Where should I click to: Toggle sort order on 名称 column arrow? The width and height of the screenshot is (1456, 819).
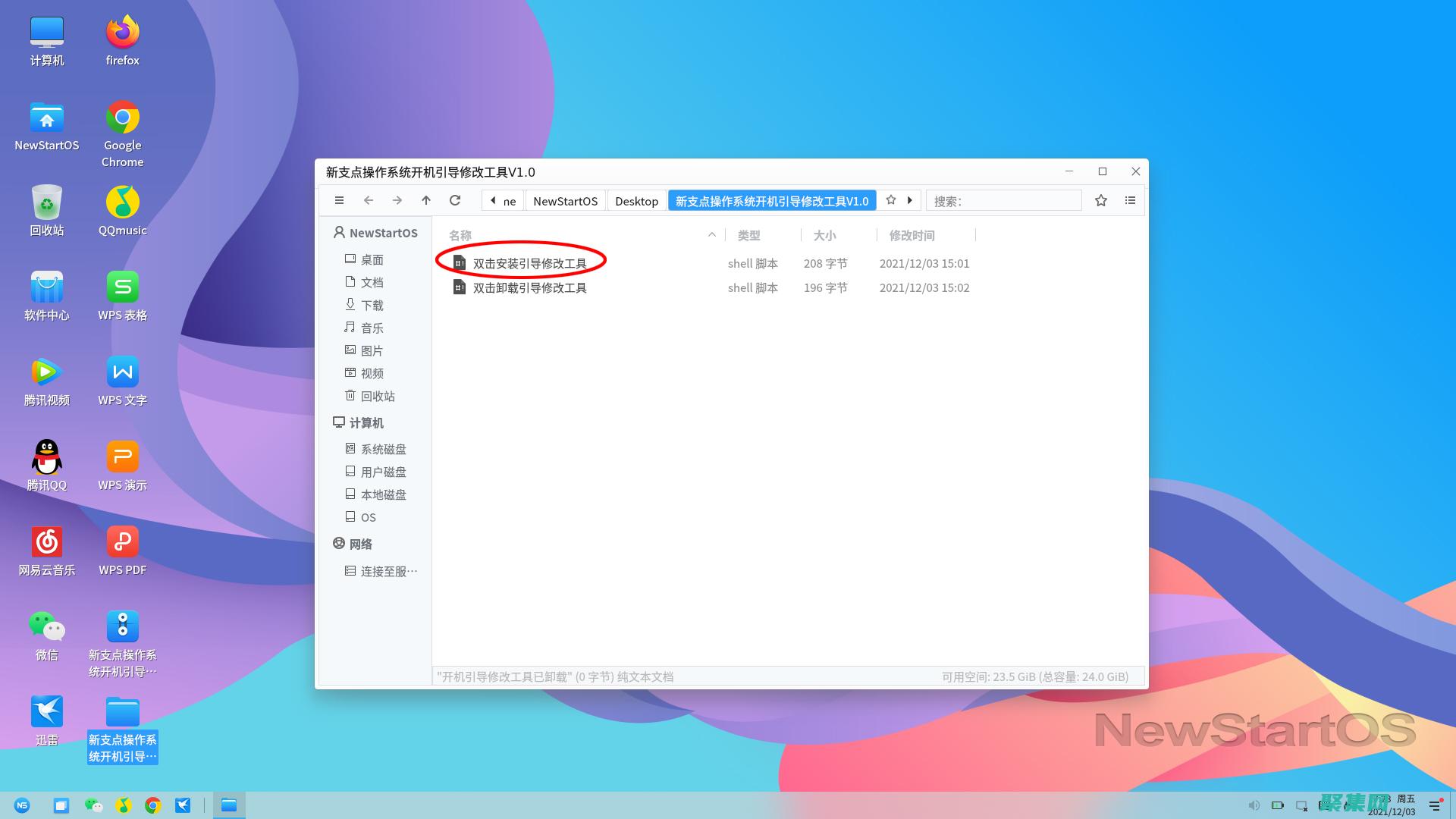(x=711, y=235)
